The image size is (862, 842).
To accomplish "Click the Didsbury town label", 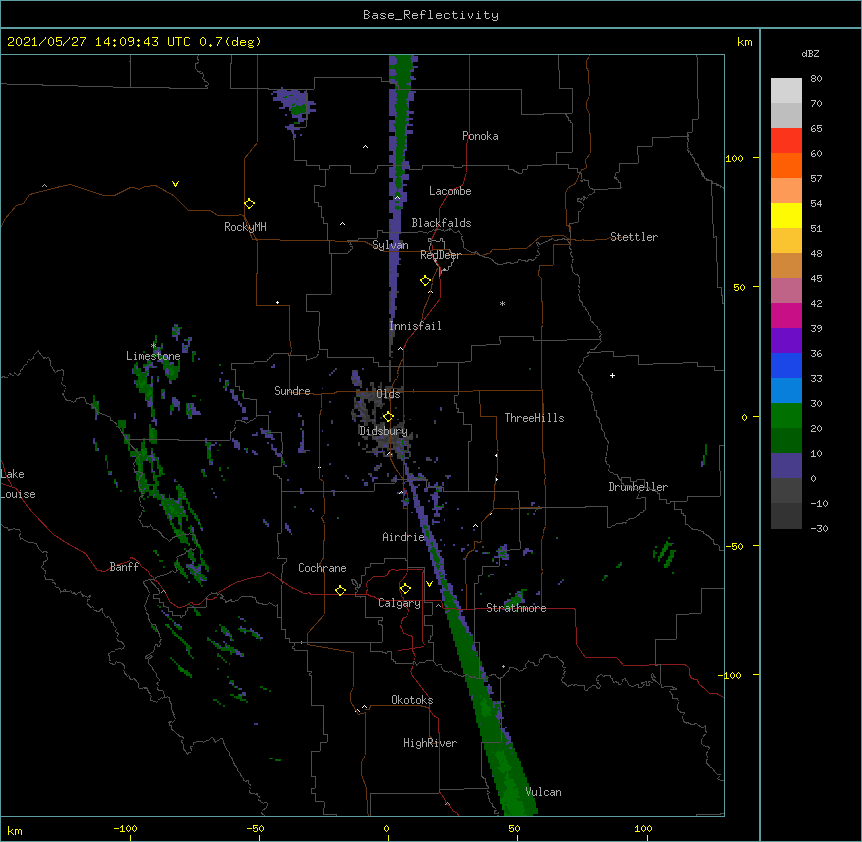I will (383, 431).
